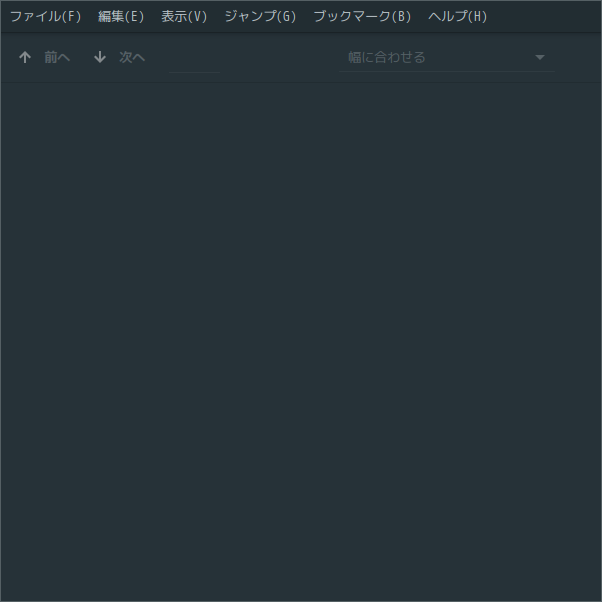The image size is (602, 602).
Task: Open the ファイル(F) menu
Action: click(45, 17)
